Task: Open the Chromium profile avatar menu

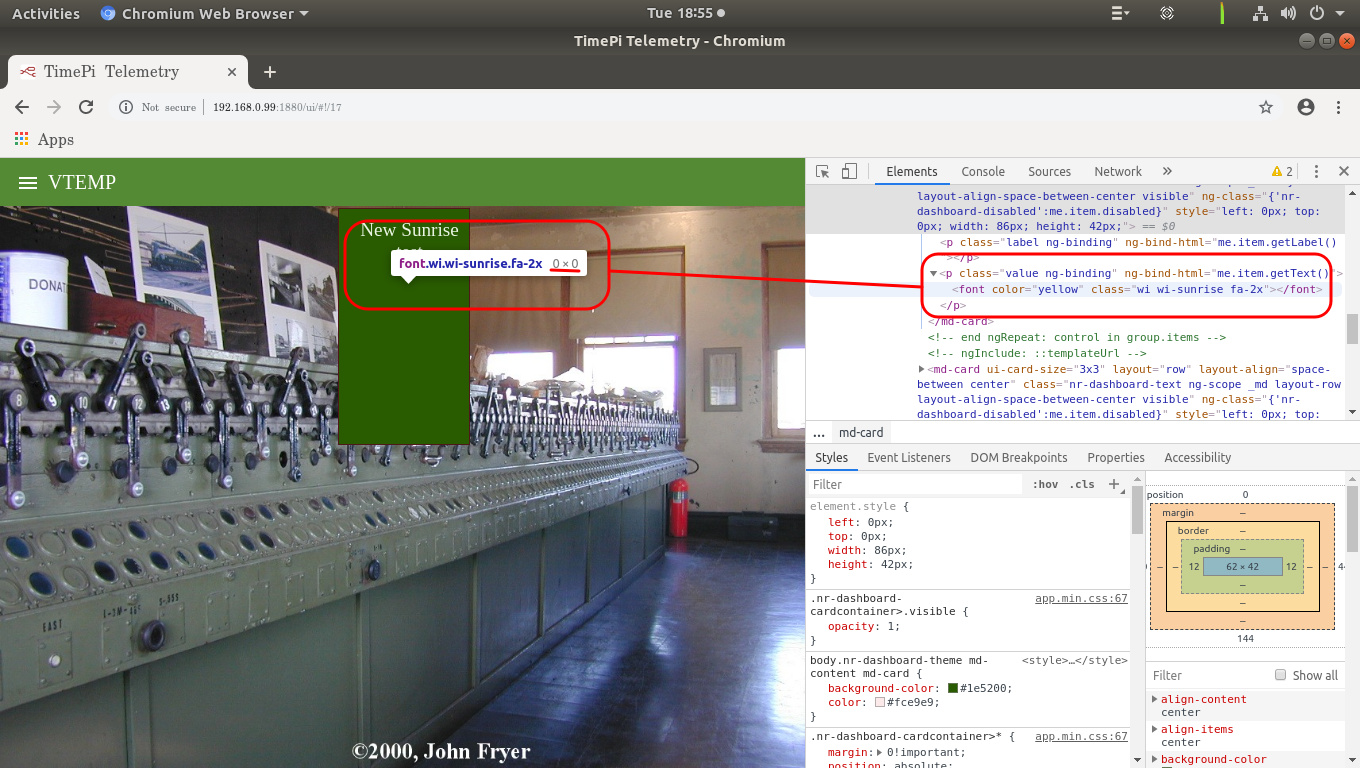Action: tap(1305, 107)
